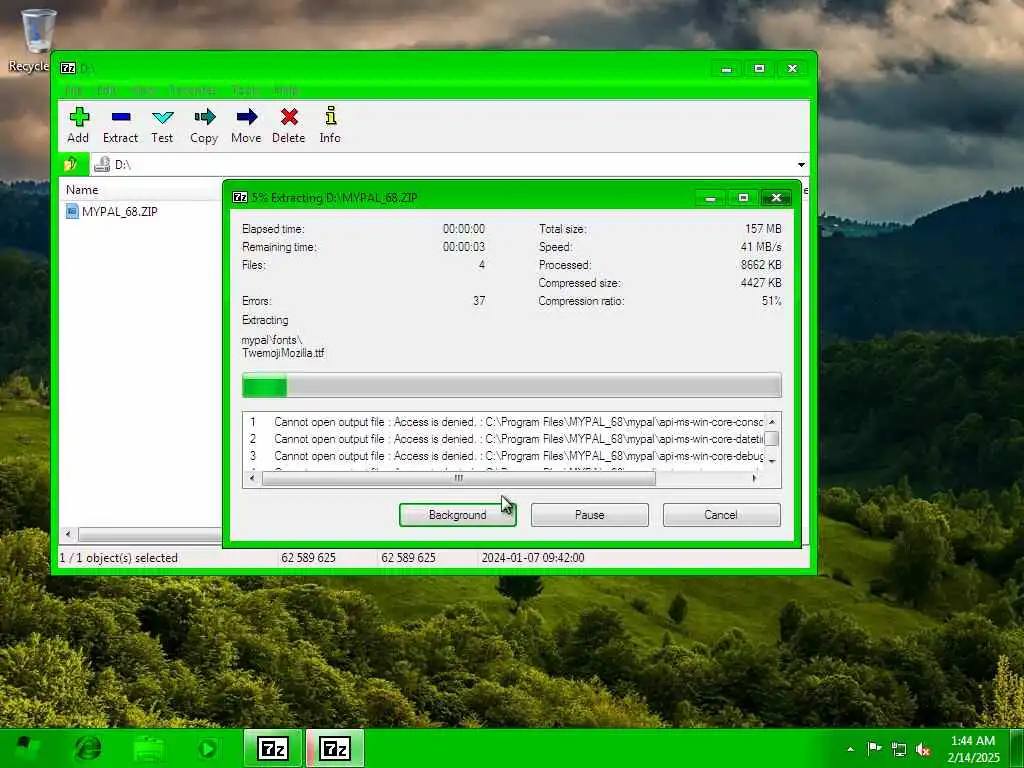Viewport: 1024px width, 768px height.
Task: Click the 7z icon in the extraction dialog title bar
Action: click(240, 197)
